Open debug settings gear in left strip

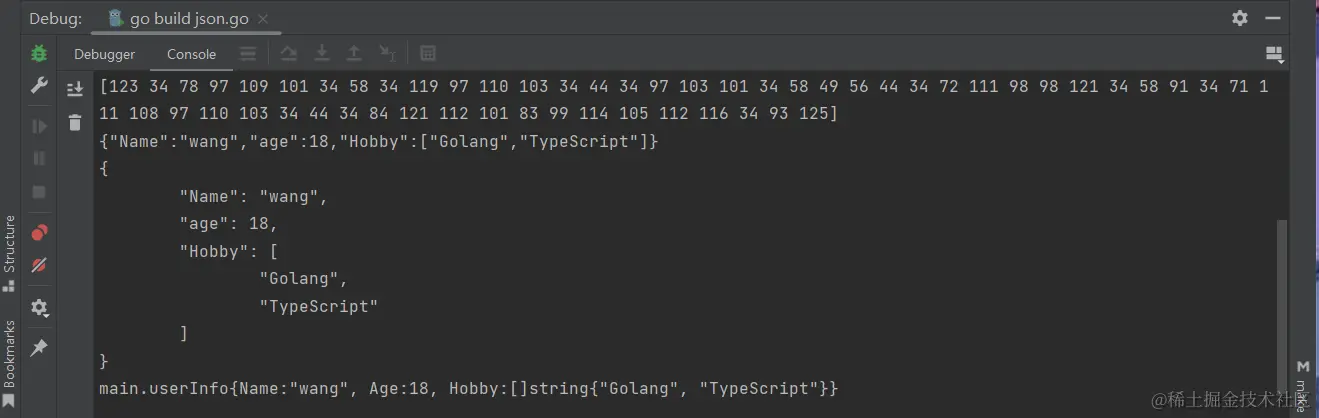[x=39, y=307]
